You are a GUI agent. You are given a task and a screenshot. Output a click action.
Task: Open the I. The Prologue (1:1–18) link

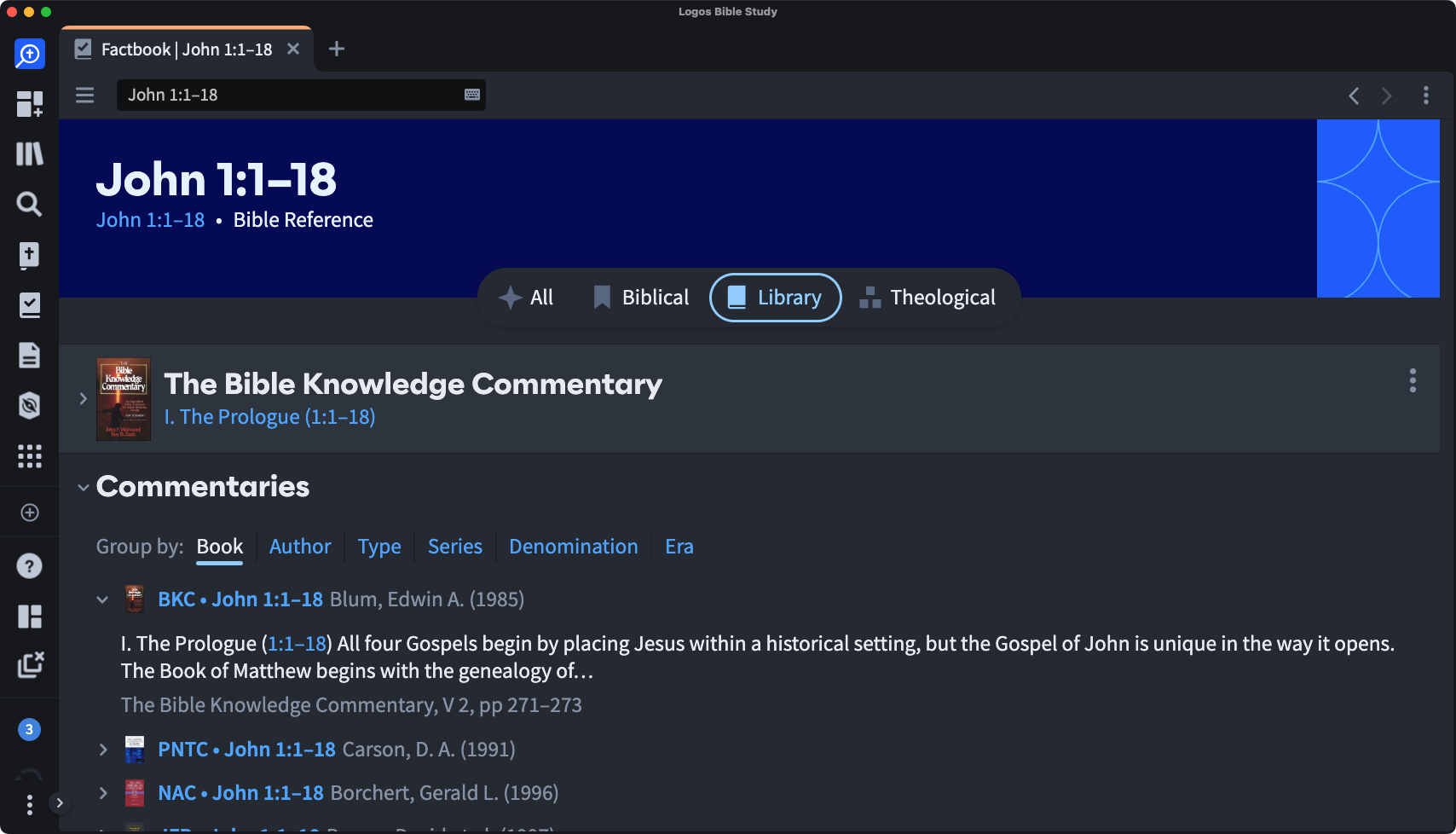(x=269, y=417)
